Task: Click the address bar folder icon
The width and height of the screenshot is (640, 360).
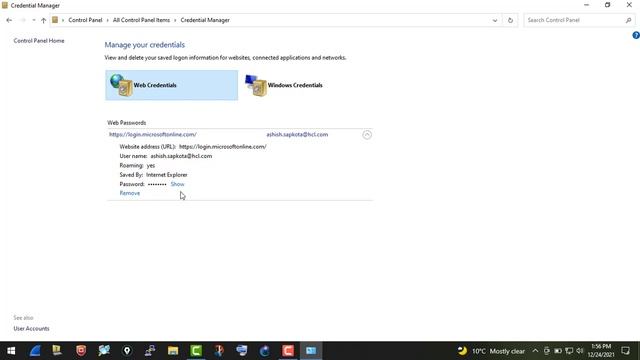Action: click(x=55, y=20)
